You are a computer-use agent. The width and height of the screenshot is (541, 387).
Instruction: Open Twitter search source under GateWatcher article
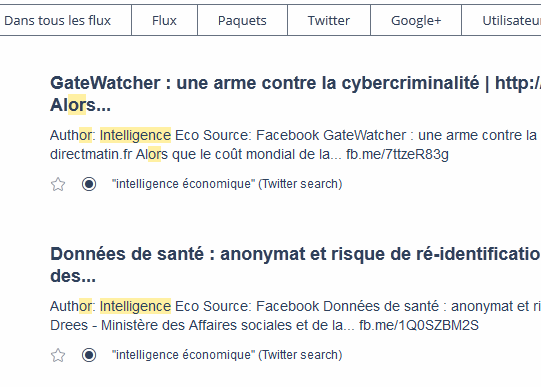click(x=227, y=184)
